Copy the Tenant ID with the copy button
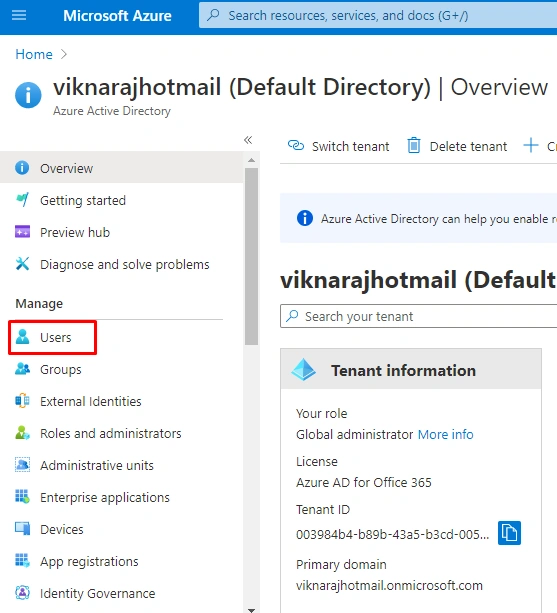This screenshot has height=613, width=557. click(509, 533)
